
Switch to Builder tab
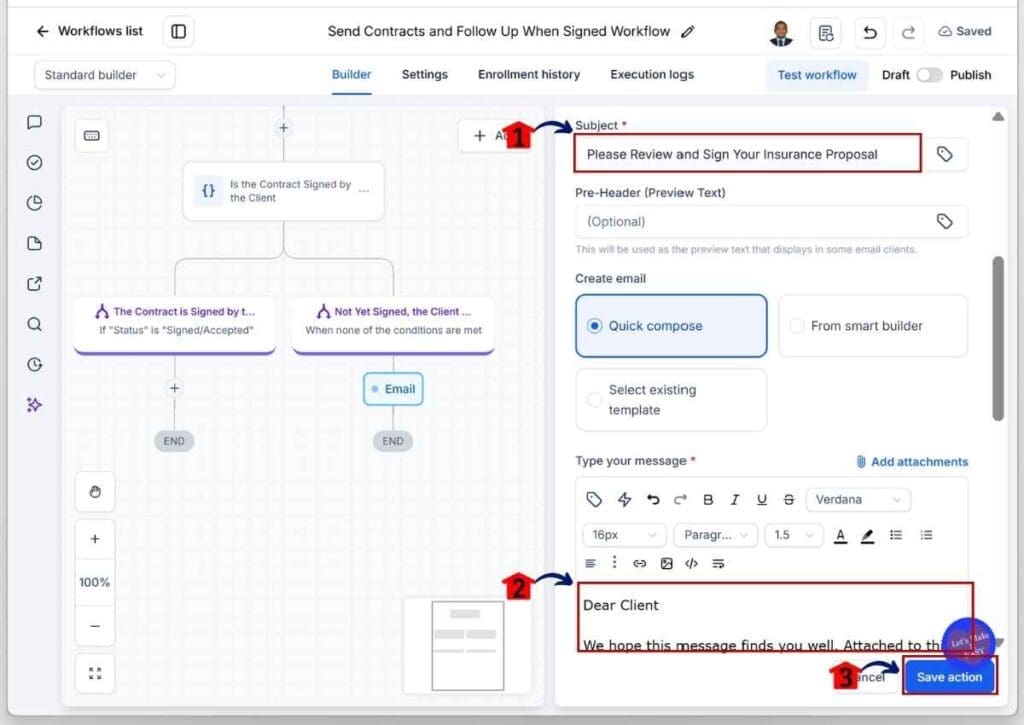pos(351,74)
